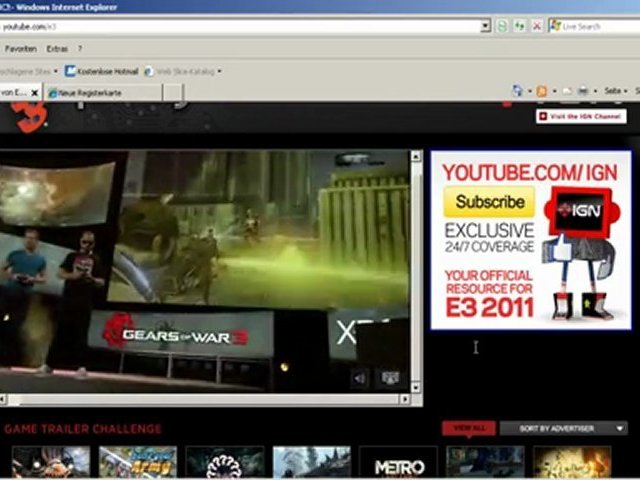The image size is (640, 480).
Task: Select the red View All button
Action: pyautogui.click(x=469, y=428)
